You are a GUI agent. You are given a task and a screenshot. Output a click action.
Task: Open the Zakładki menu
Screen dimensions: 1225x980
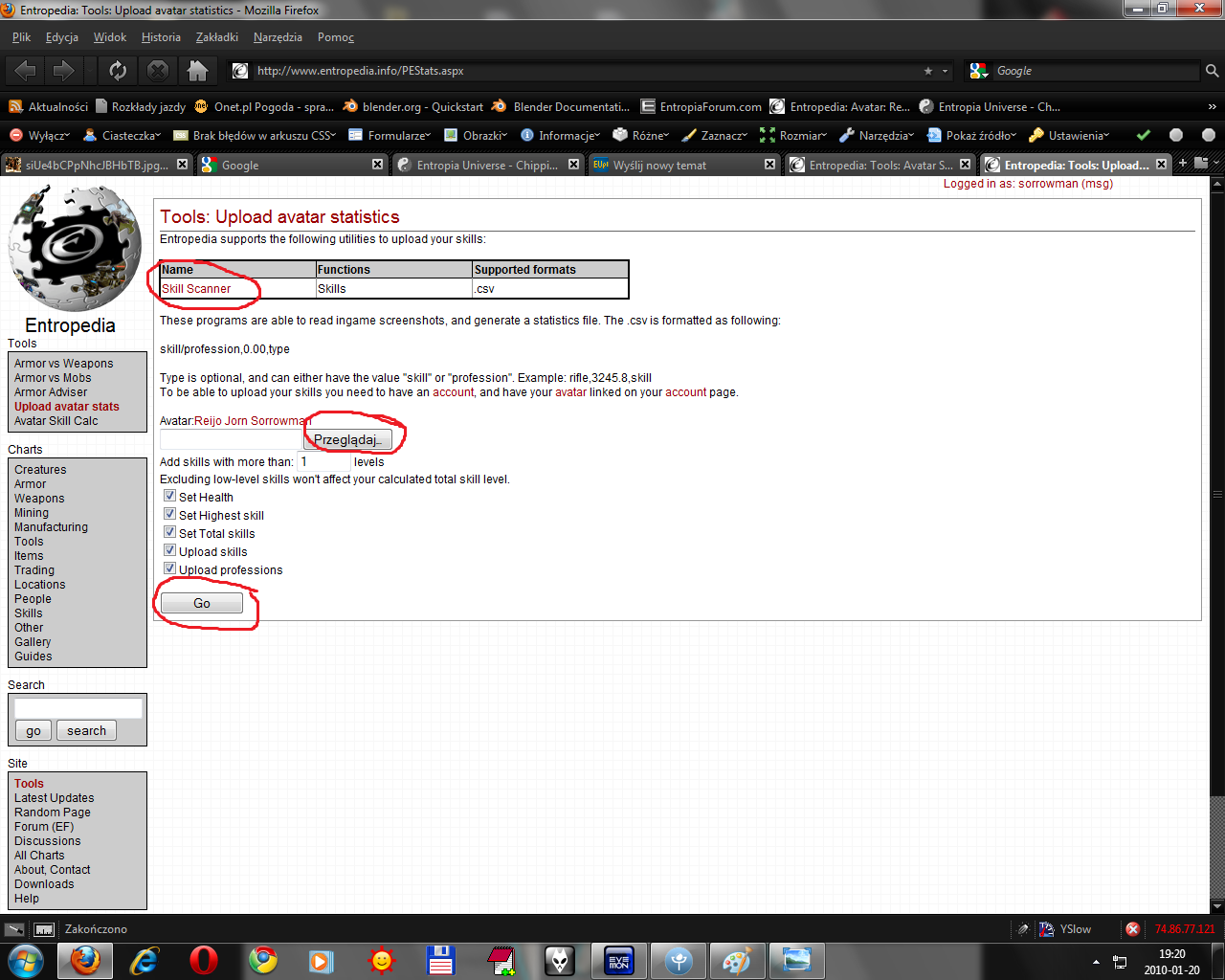216,37
